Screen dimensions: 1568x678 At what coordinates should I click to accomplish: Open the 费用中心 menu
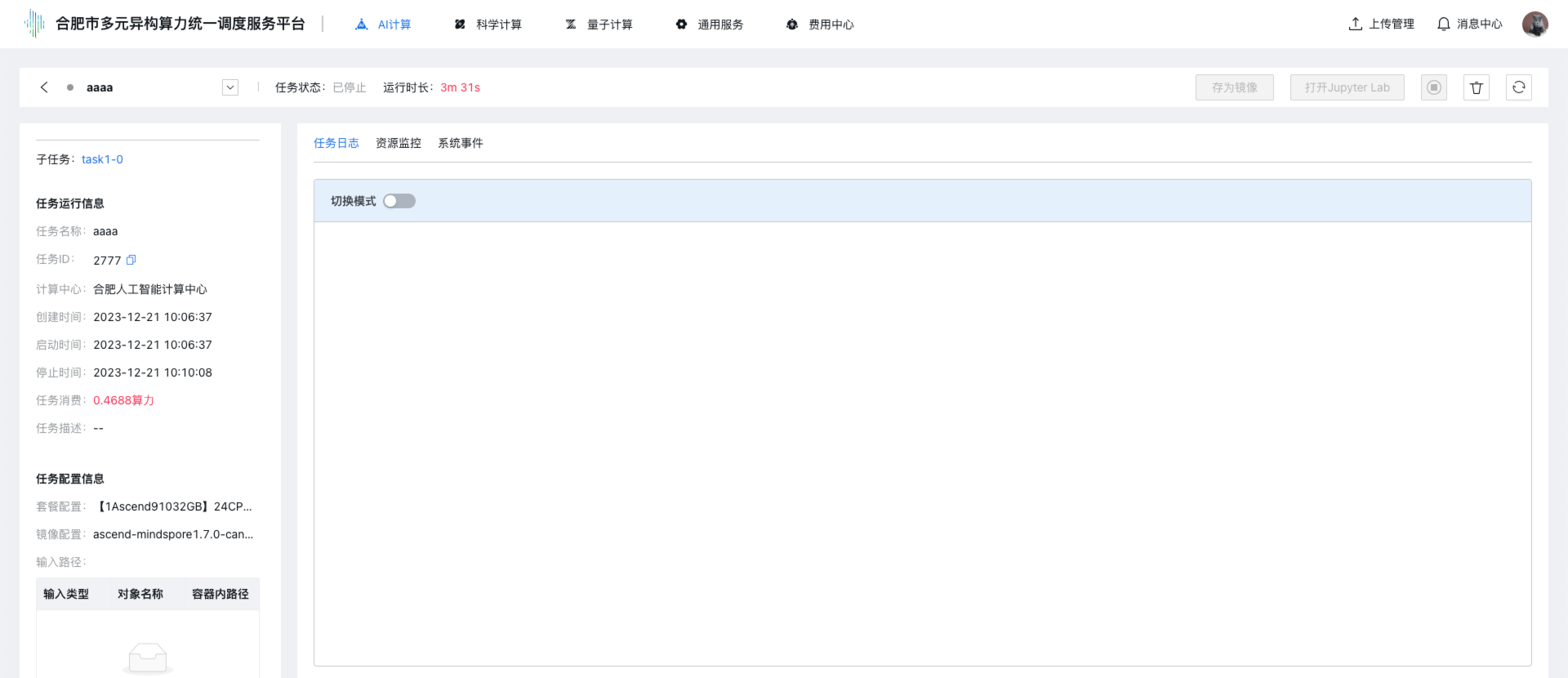pyautogui.click(x=820, y=25)
